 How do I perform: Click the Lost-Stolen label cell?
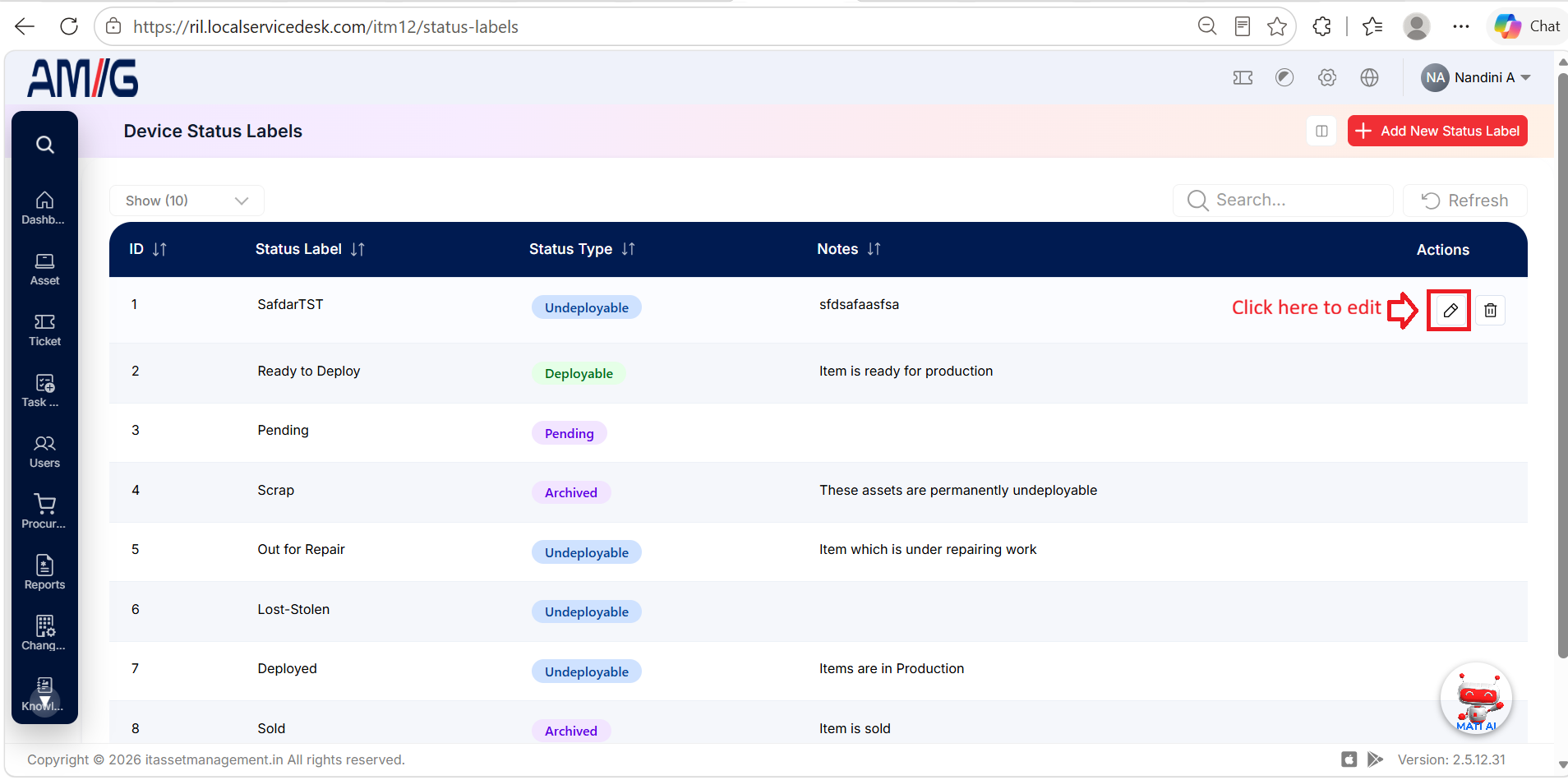point(293,609)
